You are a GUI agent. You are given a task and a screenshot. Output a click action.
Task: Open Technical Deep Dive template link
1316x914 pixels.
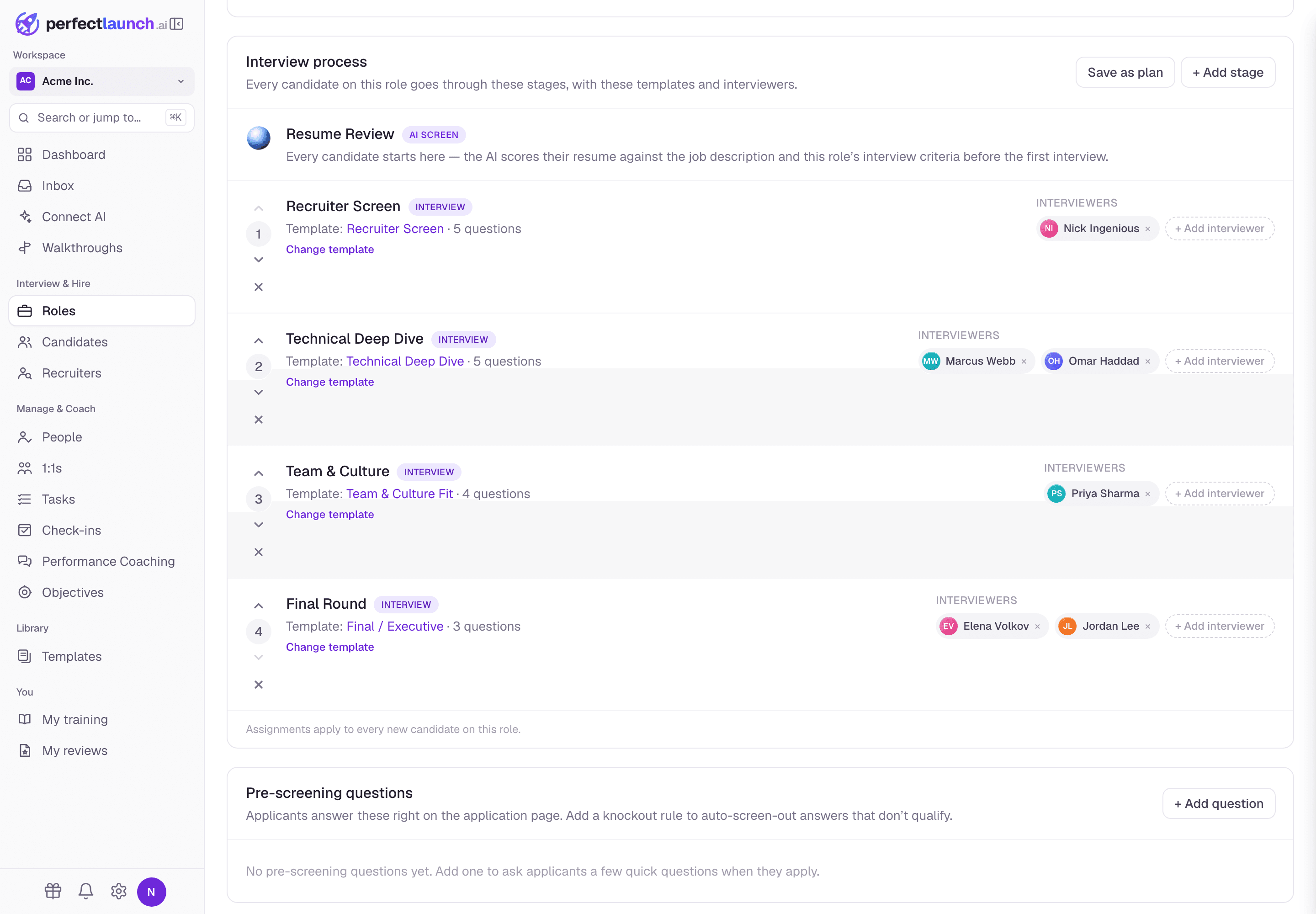pyautogui.click(x=405, y=361)
